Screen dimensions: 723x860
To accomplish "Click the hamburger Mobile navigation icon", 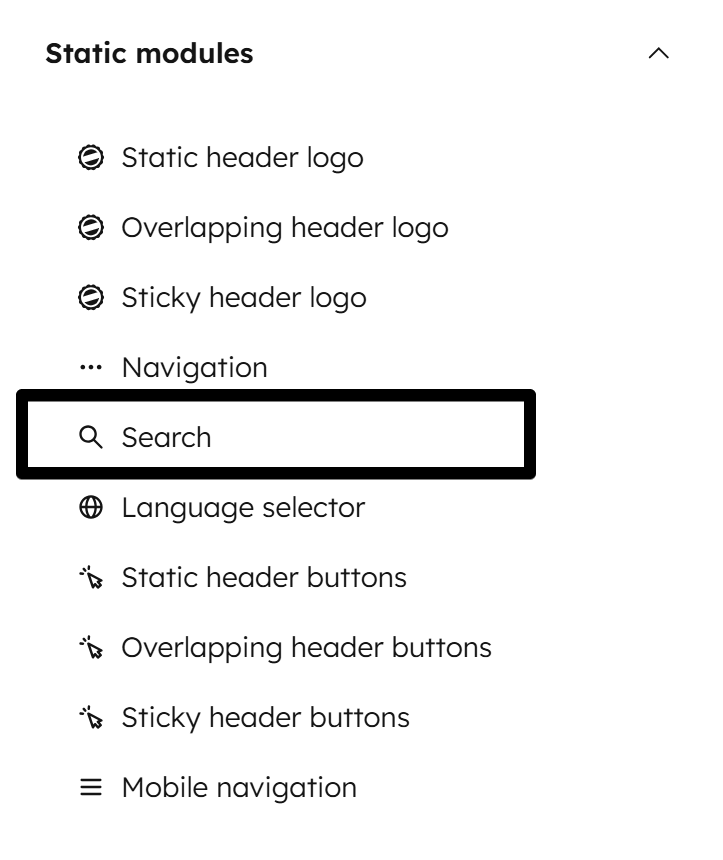I will (x=93, y=787).
